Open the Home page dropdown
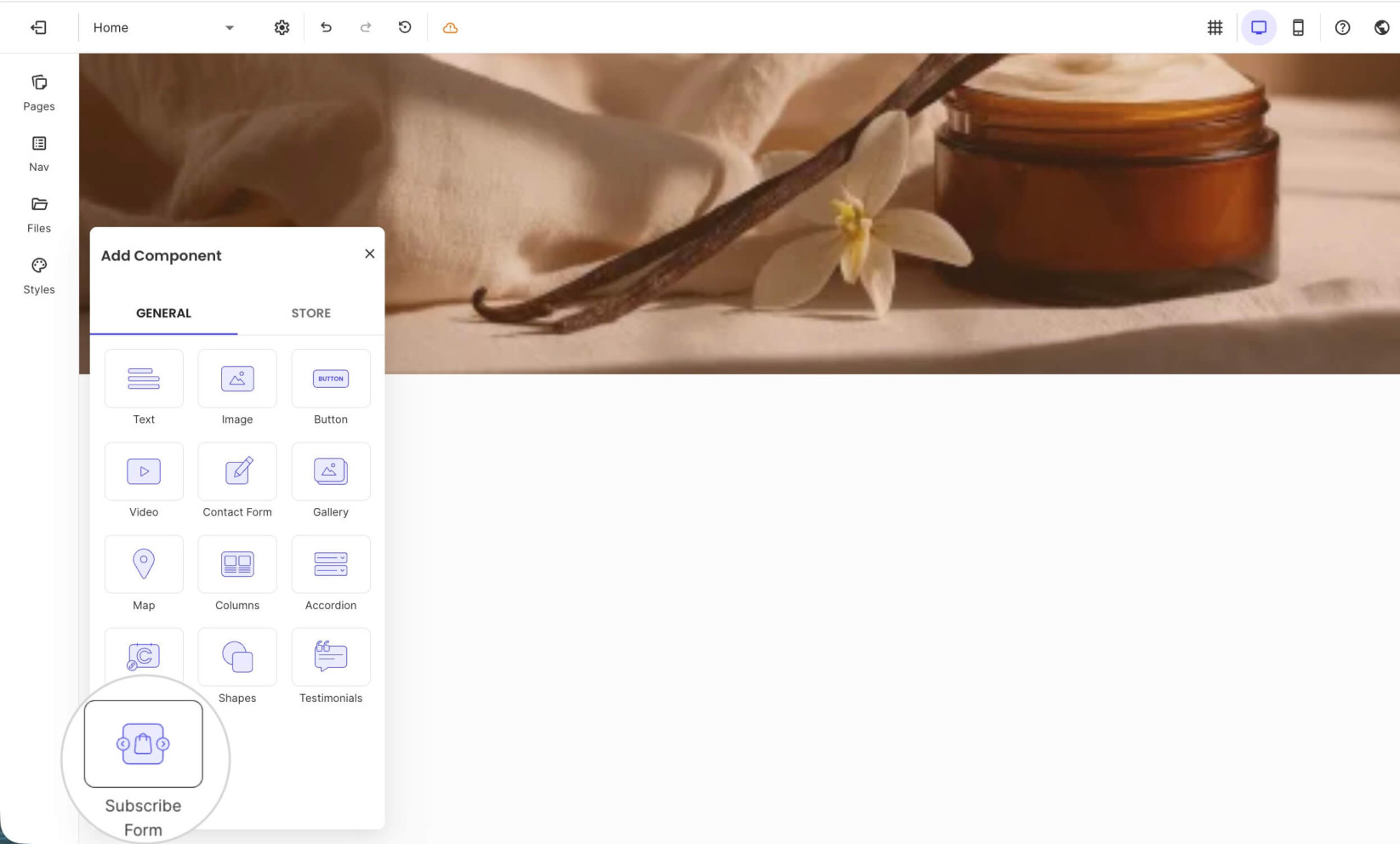The image size is (1400, 844). tap(163, 27)
